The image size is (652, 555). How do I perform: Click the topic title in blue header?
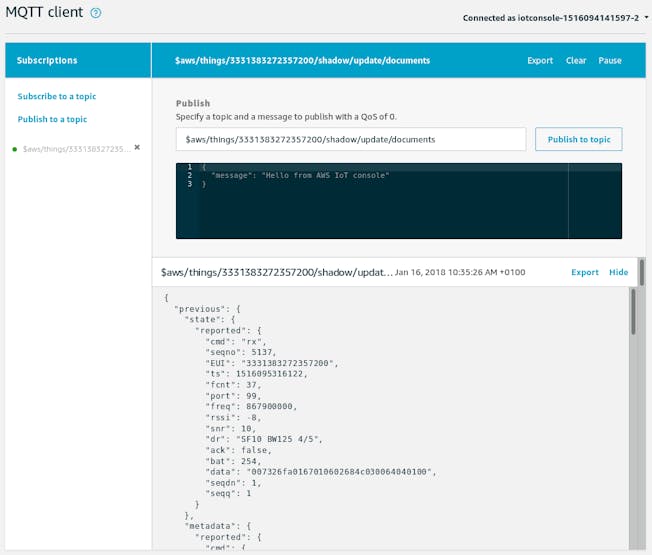coord(302,61)
